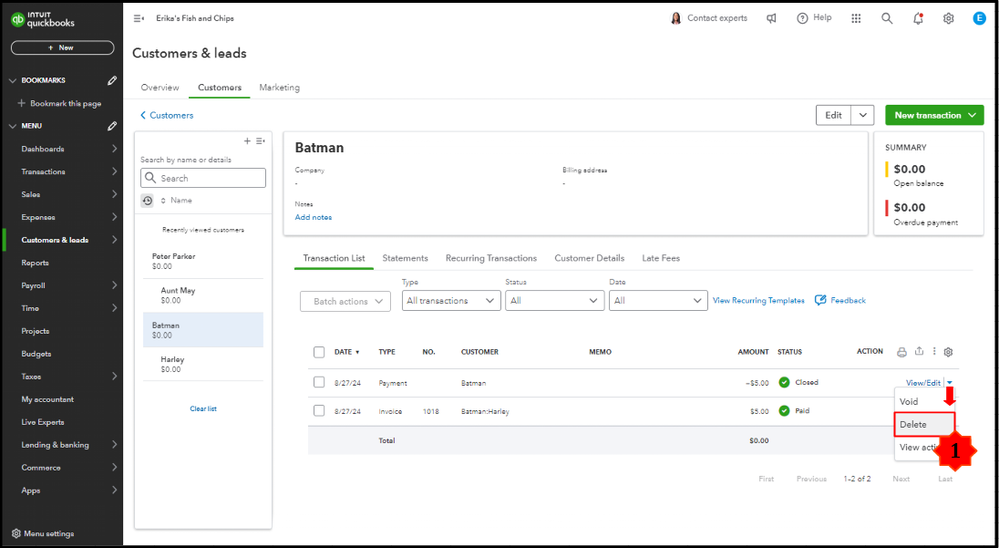999x548 pixels.
Task: Open the apps grid icon
Action: pos(856,18)
